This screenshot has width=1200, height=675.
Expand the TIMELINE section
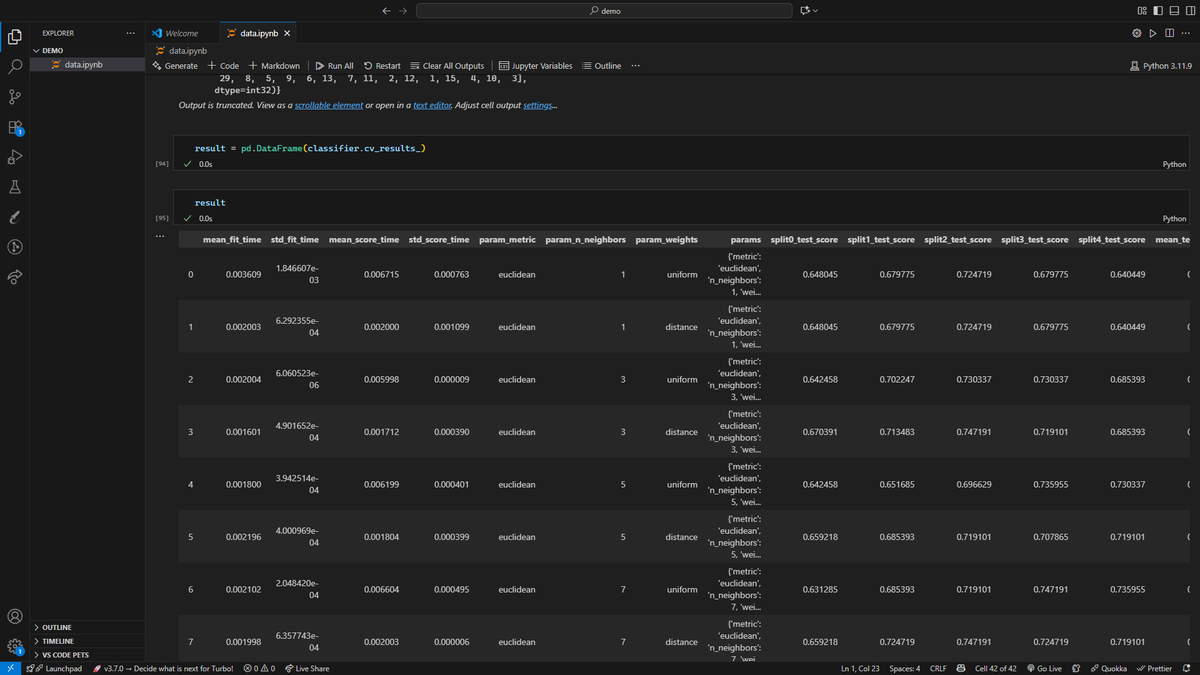tap(88, 641)
